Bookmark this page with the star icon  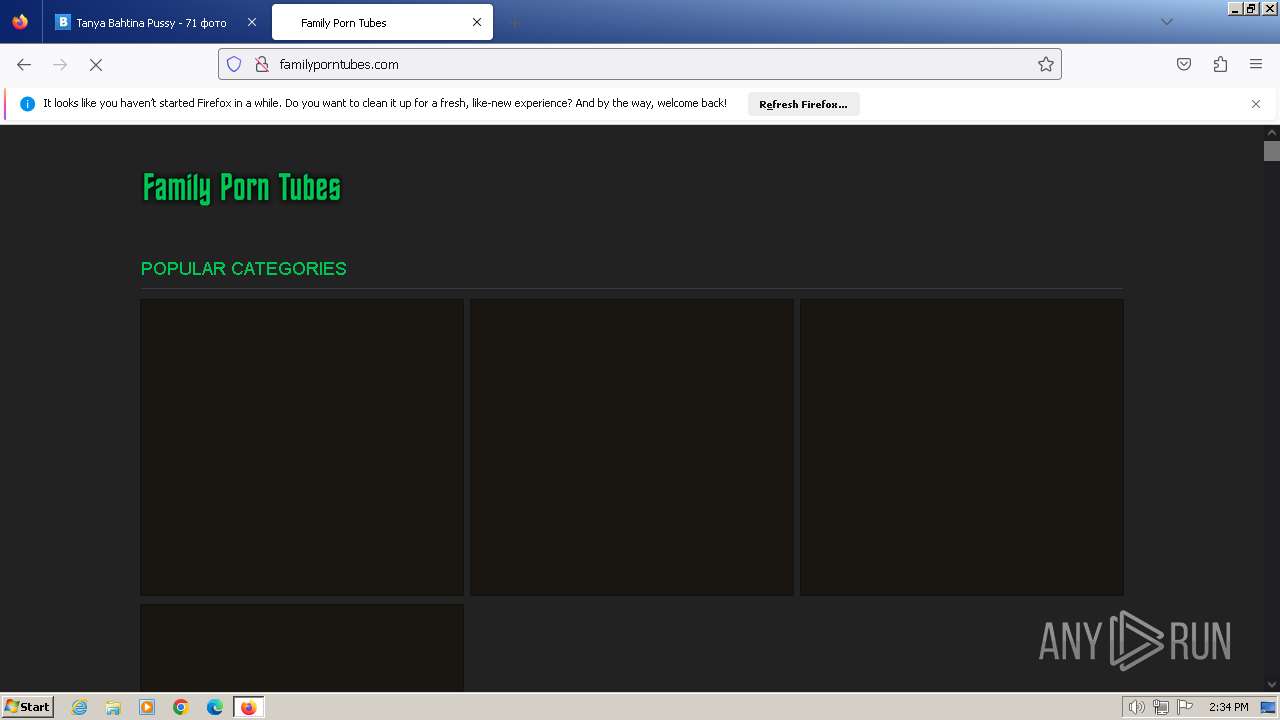1046,64
